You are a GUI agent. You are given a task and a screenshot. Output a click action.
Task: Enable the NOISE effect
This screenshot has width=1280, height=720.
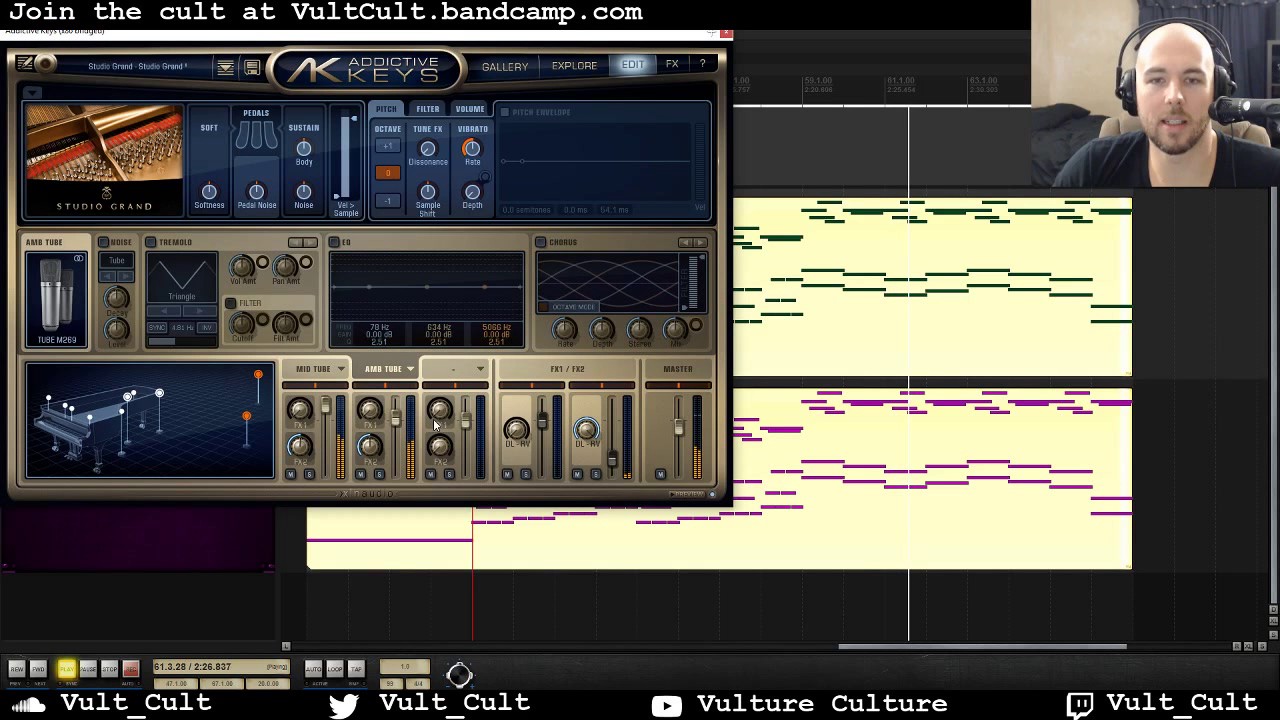[103, 242]
